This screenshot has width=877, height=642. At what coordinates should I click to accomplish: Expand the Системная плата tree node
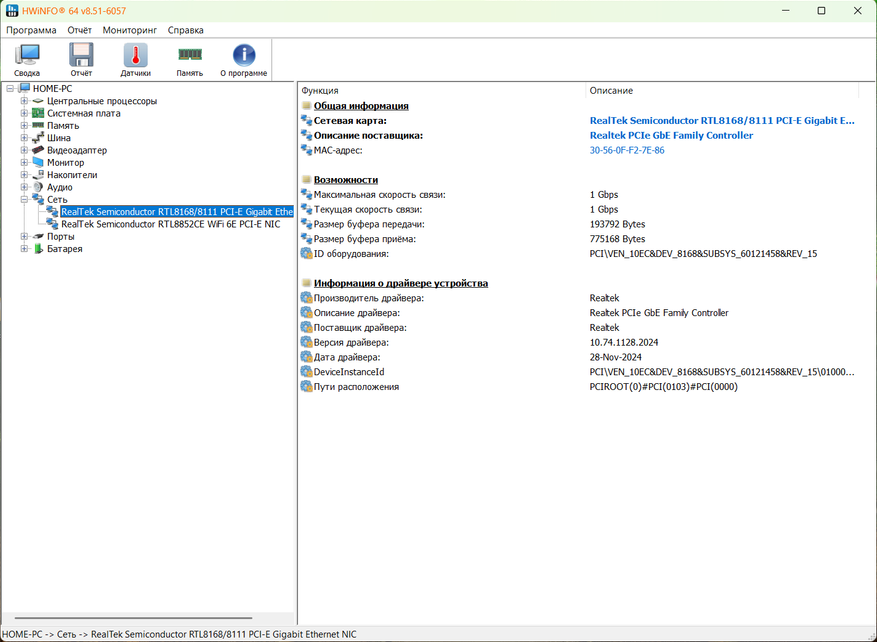click(x=24, y=114)
